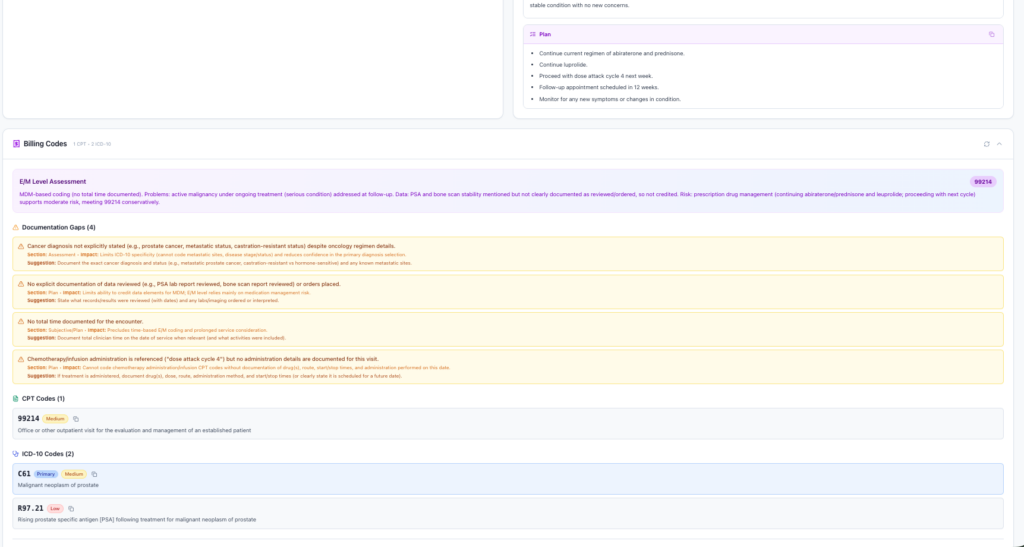Viewport: 1024px width, 547px height.
Task: Copy the Plan section contents
Action: click(991, 34)
